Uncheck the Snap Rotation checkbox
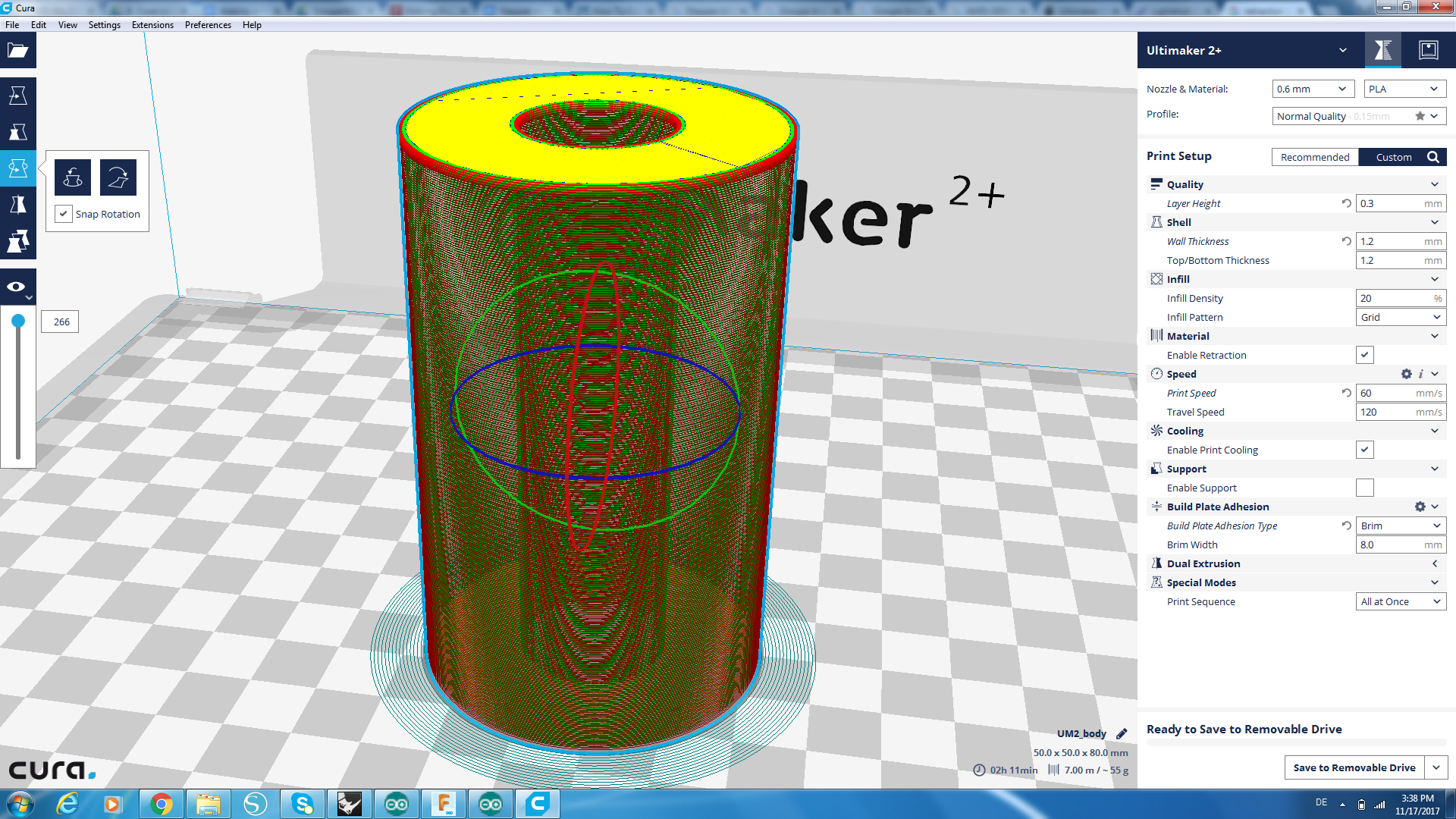Image resolution: width=1456 pixels, height=819 pixels. [x=64, y=215]
